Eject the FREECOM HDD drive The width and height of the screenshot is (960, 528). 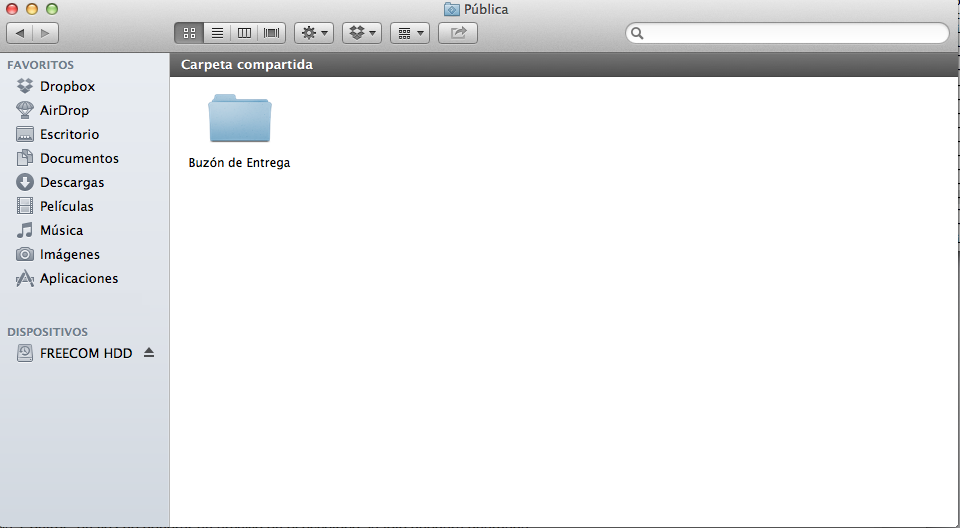(149, 353)
